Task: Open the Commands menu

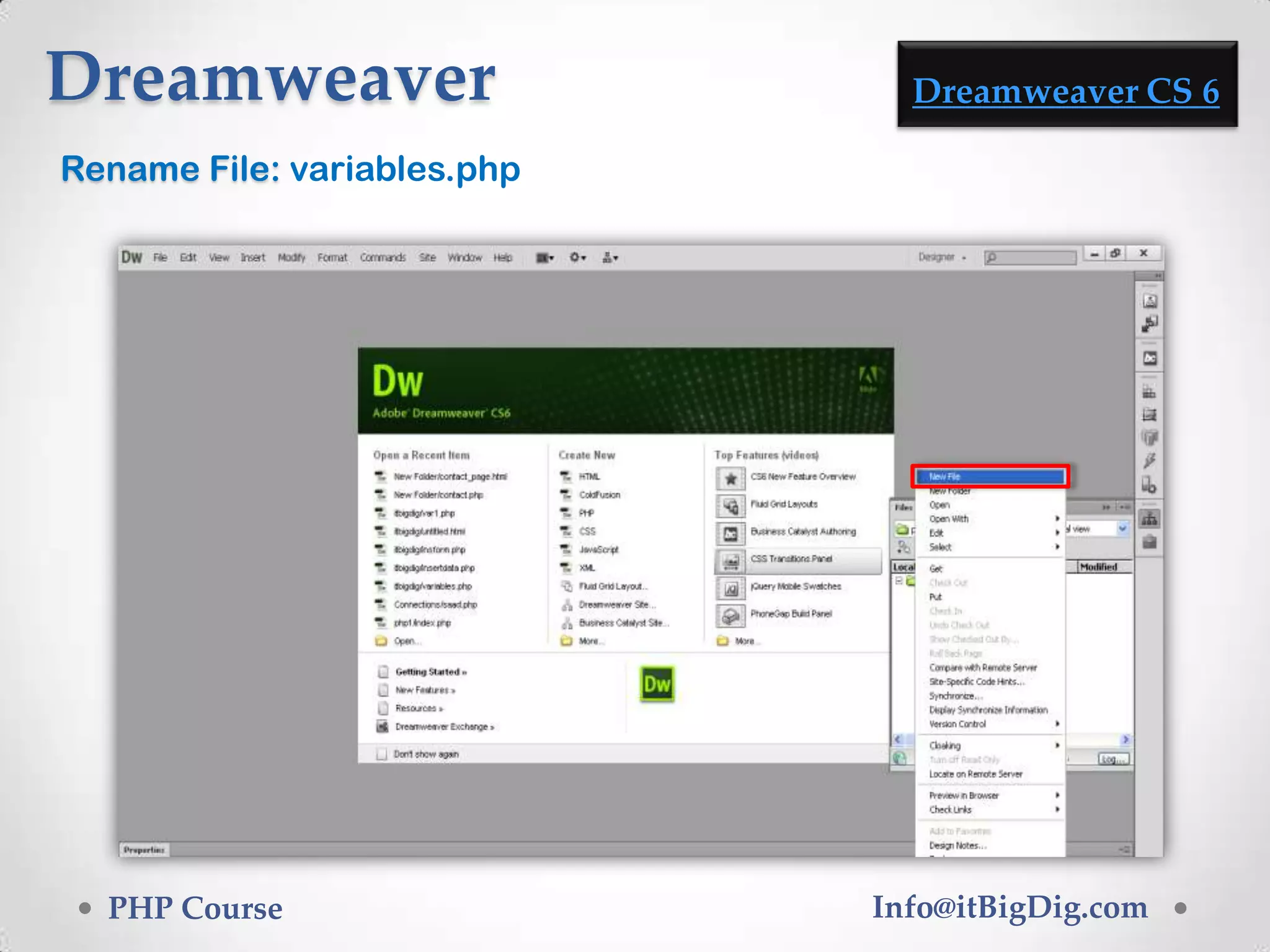Action: click(383, 257)
